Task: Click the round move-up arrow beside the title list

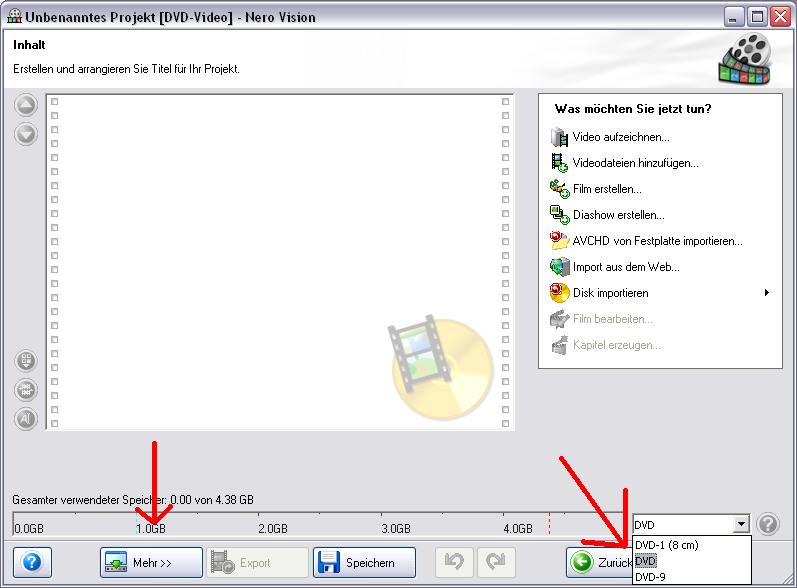Action: coord(26,106)
